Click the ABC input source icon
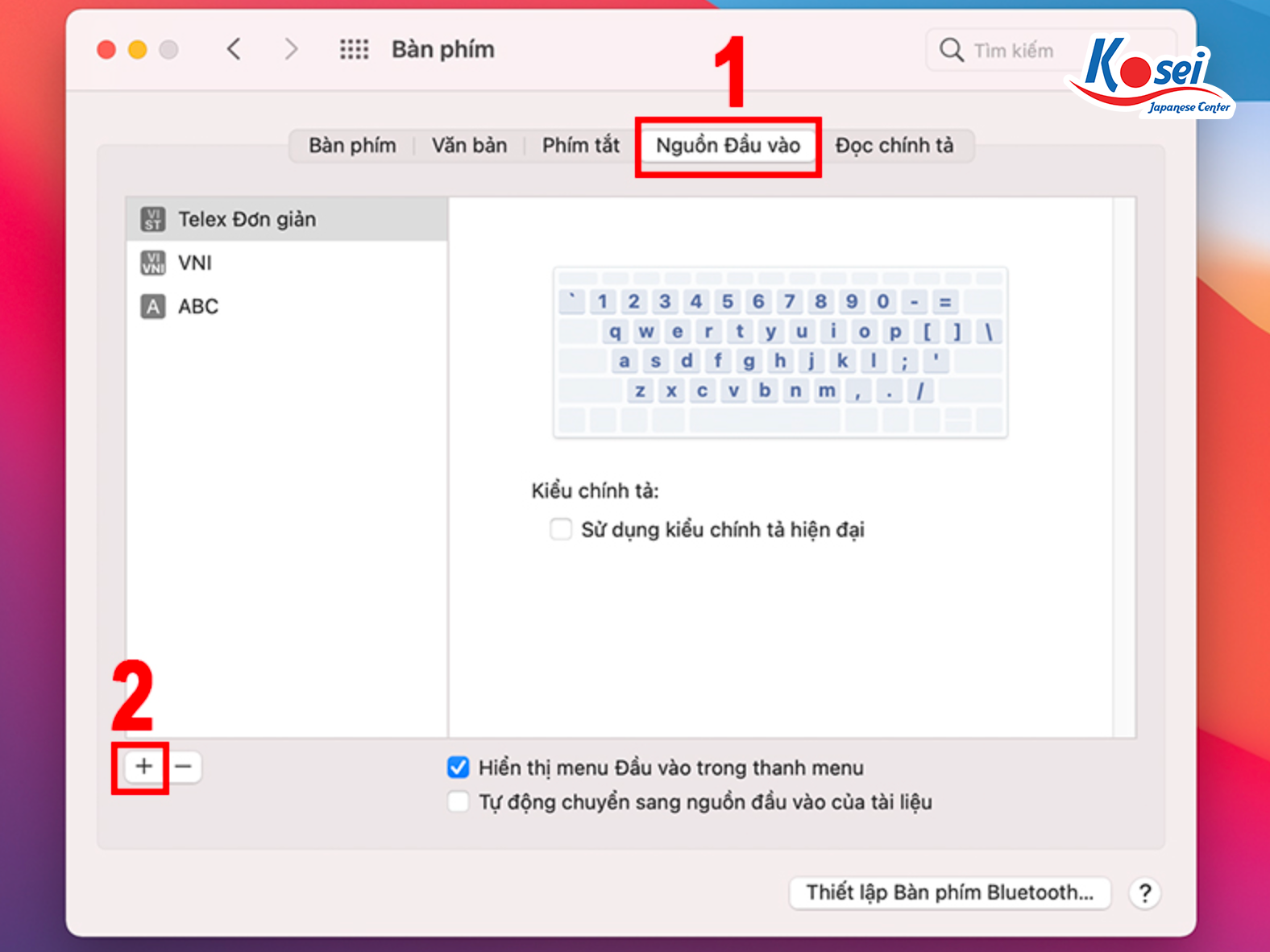Viewport: 1270px width, 952px height. click(153, 306)
